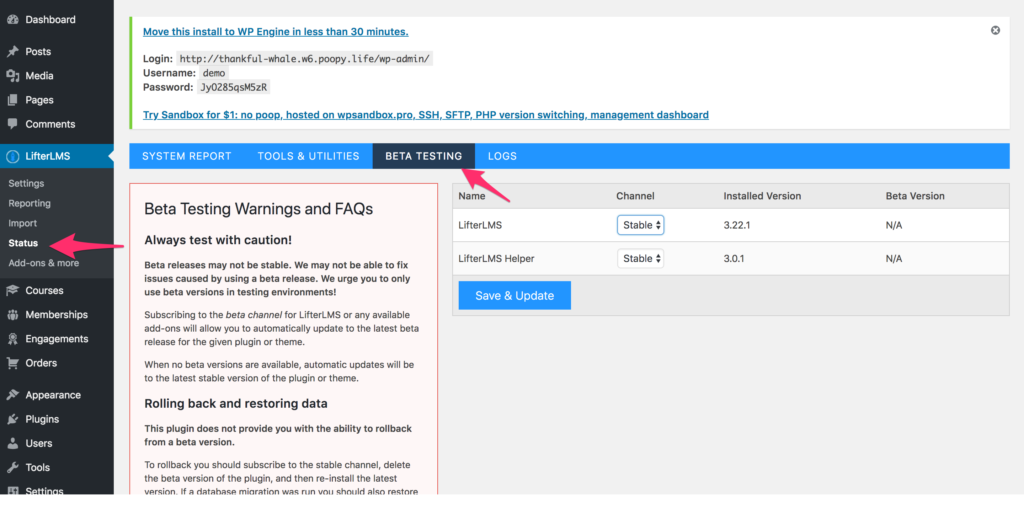
Task: Click the Posts pushpin icon
Action: [12, 52]
